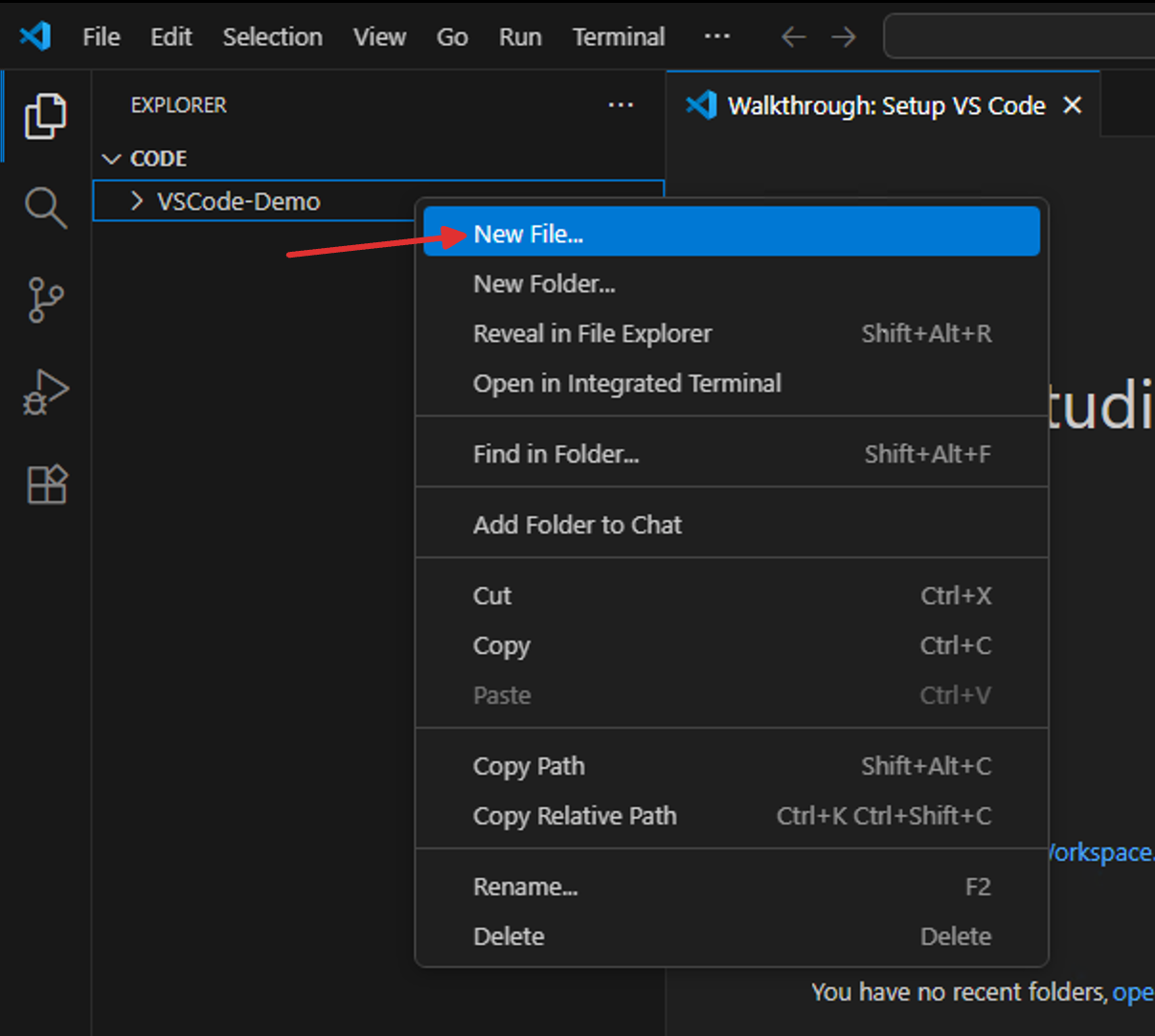Select Rename... from context menu
The height and width of the screenshot is (1036, 1155).
pyautogui.click(x=525, y=887)
